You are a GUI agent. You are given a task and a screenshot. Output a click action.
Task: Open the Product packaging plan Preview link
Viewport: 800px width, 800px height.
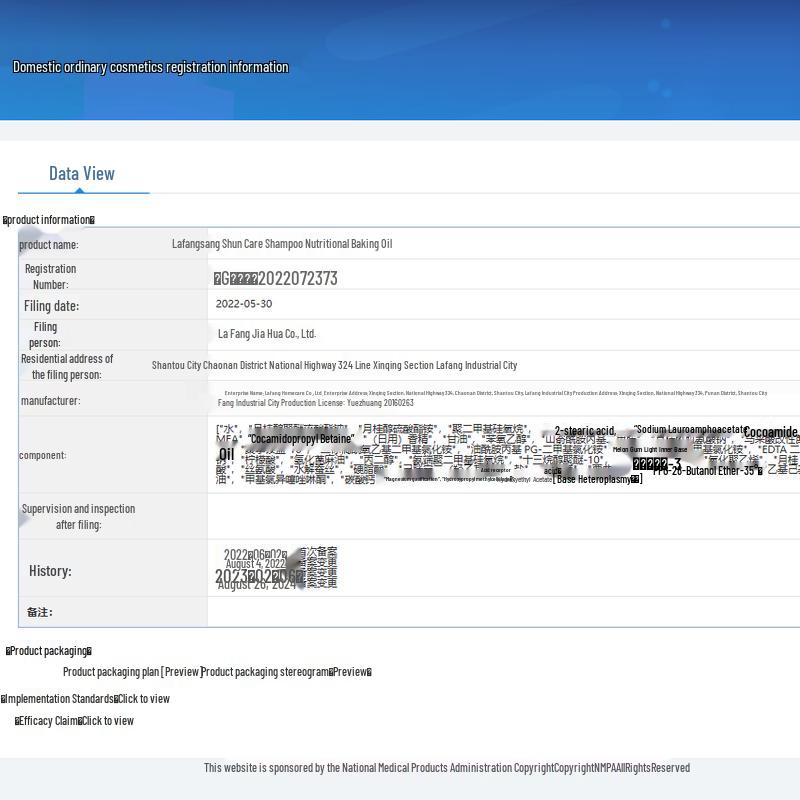(181, 672)
